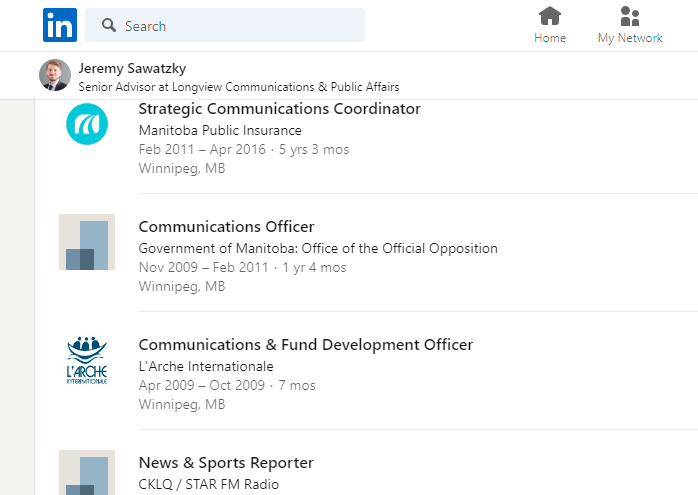The height and width of the screenshot is (495, 698).
Task: Select the Nov 2009 – Feb 2011 dates
Action: (x=203, y=268)
